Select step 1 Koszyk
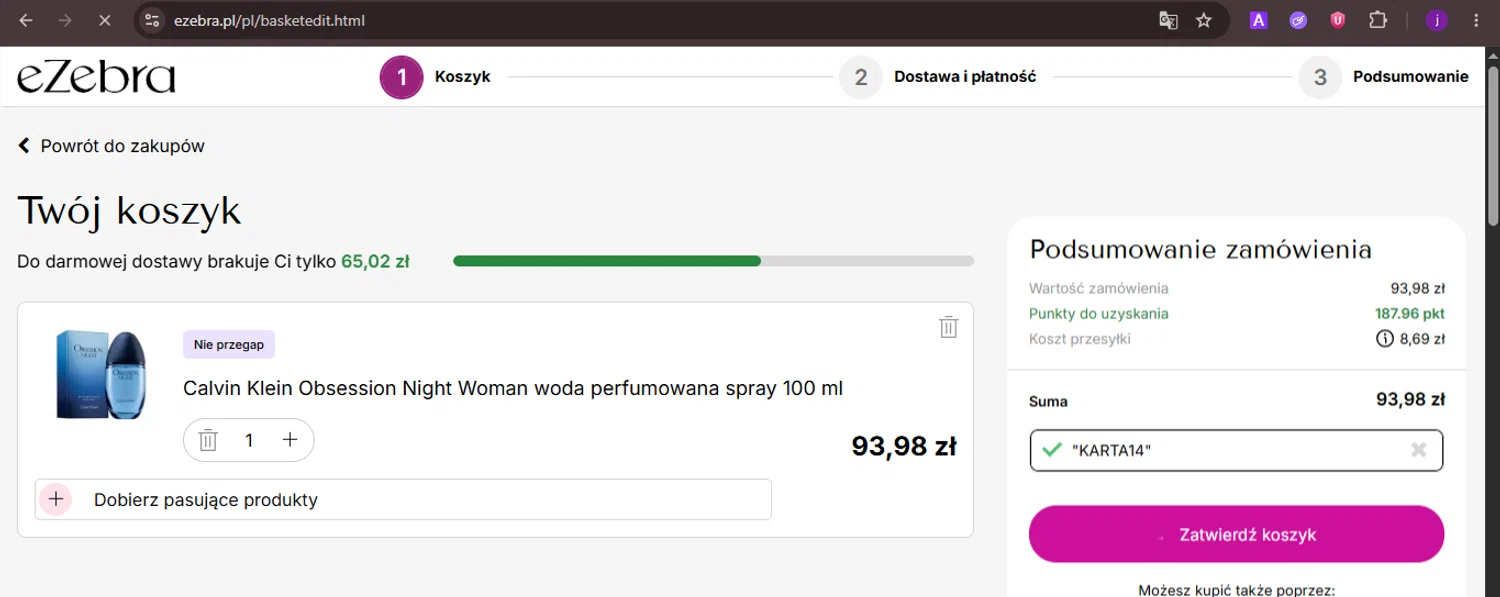Image resolution: width=1500 pixels, height=597 pixels. [436, 77]
